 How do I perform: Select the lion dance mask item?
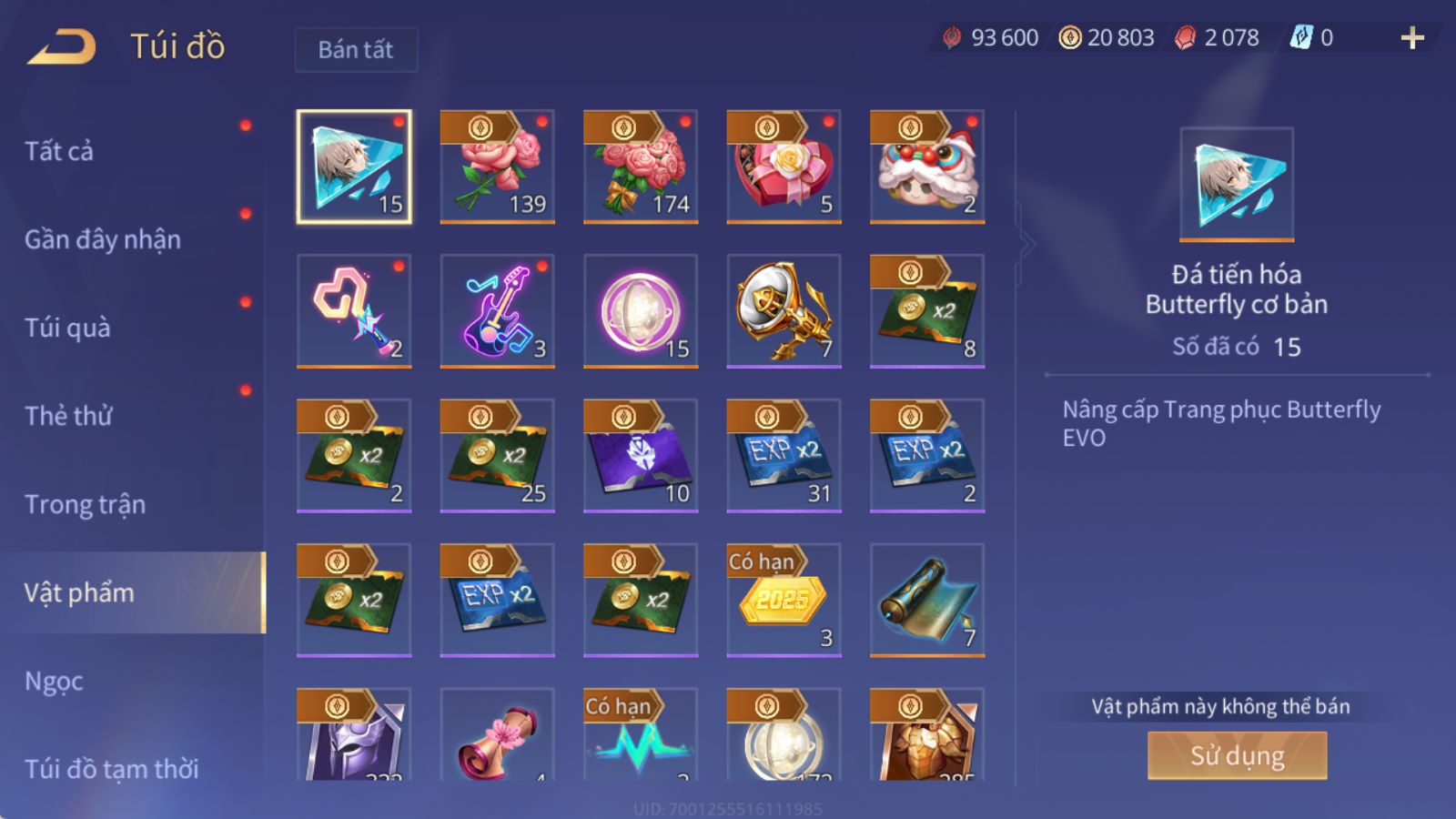click(x=927, y=167)
